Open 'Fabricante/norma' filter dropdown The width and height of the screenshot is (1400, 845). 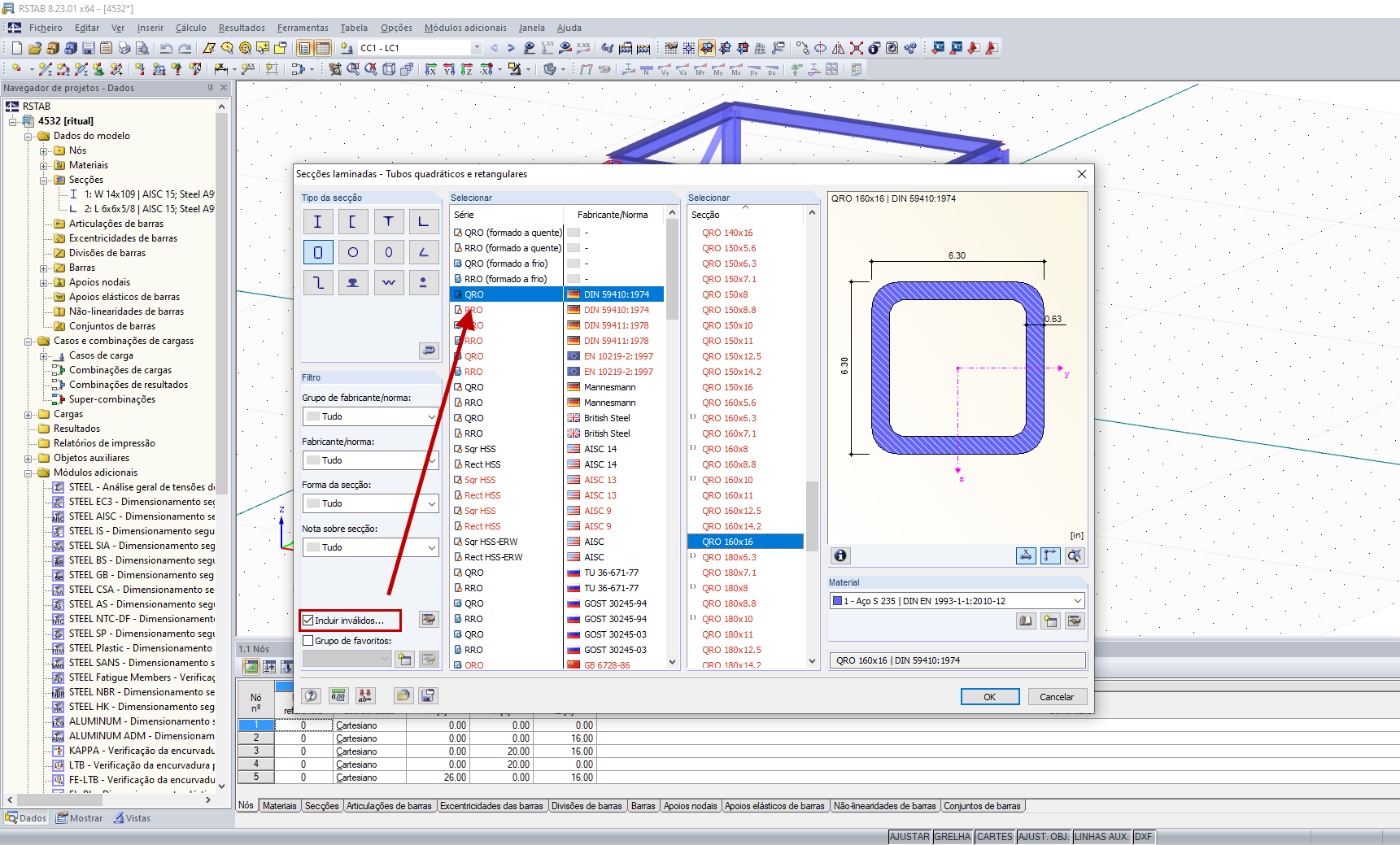[x=371, y=460]
